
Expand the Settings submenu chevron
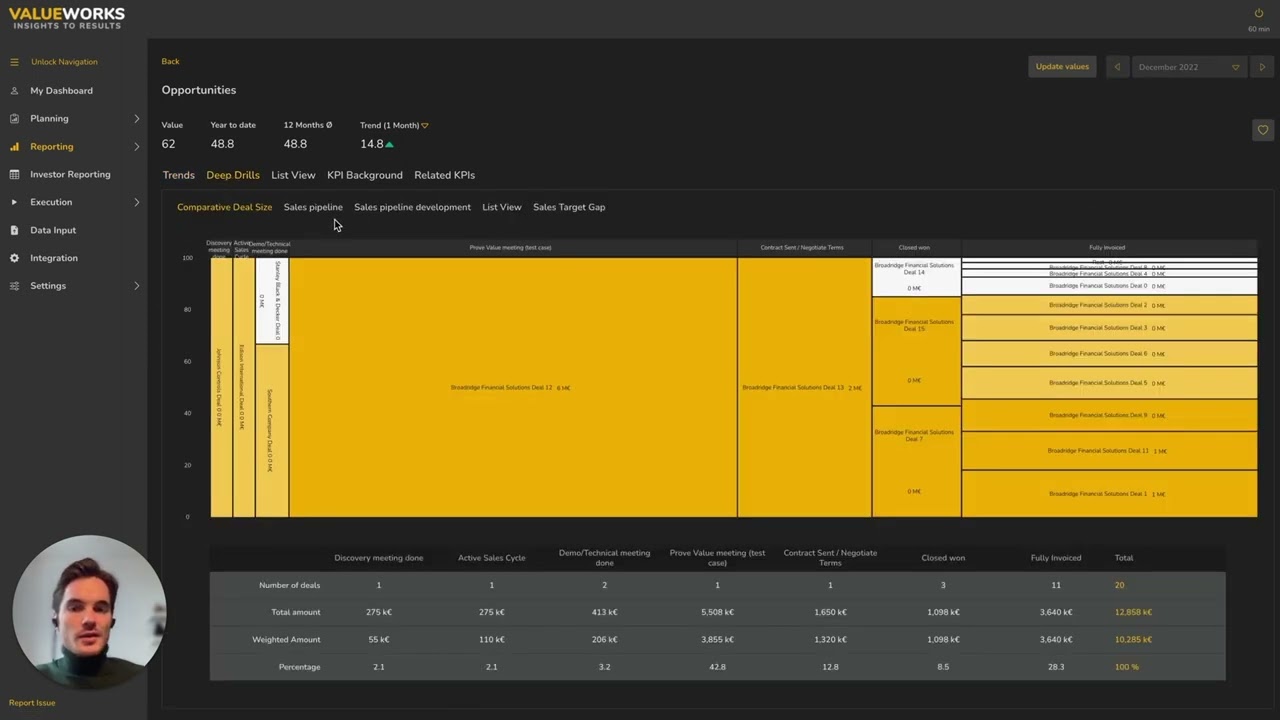(x=137, y=286)
